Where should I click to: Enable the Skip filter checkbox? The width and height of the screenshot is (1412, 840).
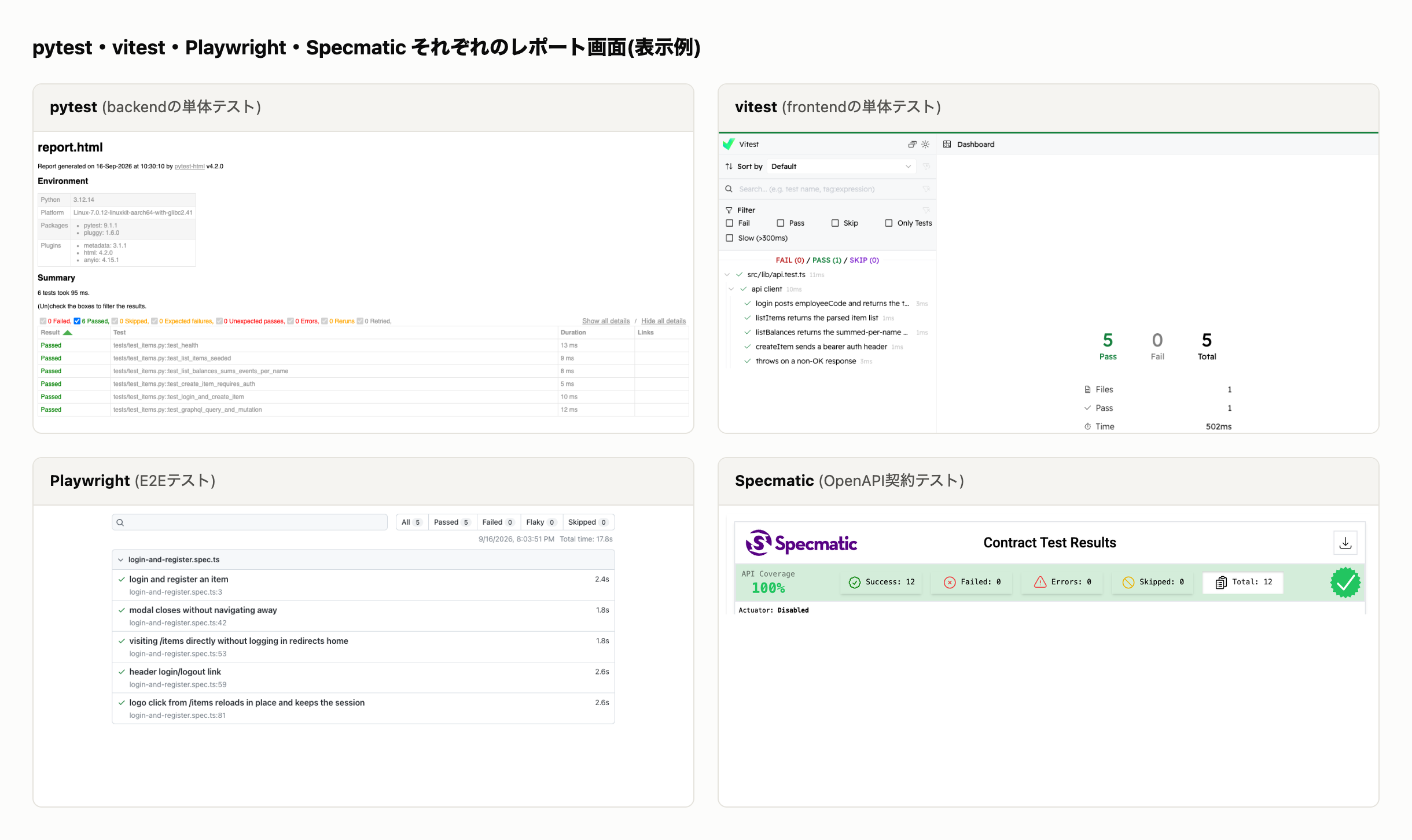835,223
